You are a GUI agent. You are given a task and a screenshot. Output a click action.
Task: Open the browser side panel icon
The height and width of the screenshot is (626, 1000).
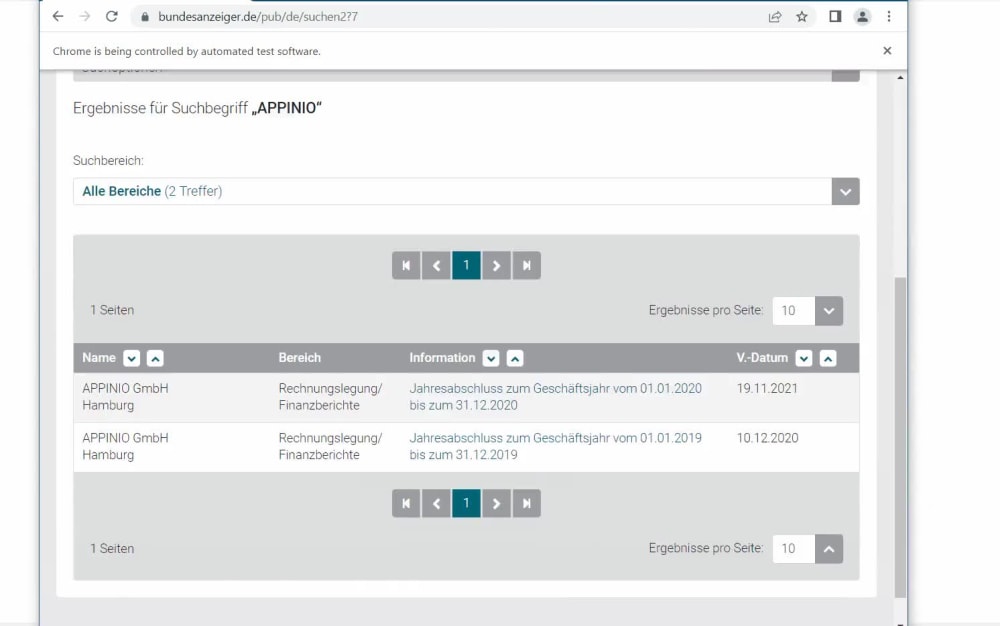(x=836, y=16)
